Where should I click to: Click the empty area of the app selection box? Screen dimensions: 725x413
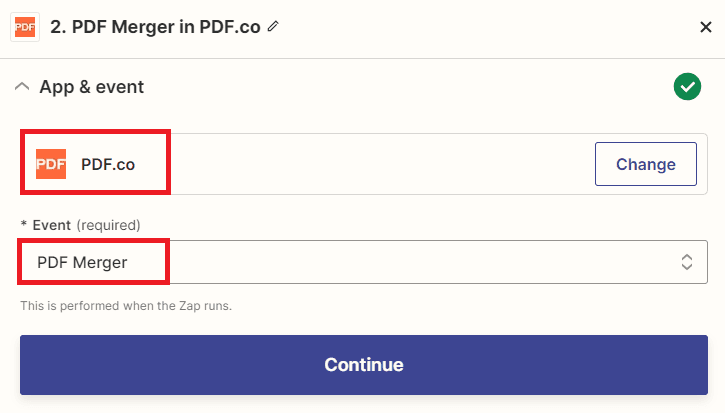click(380, 164)
